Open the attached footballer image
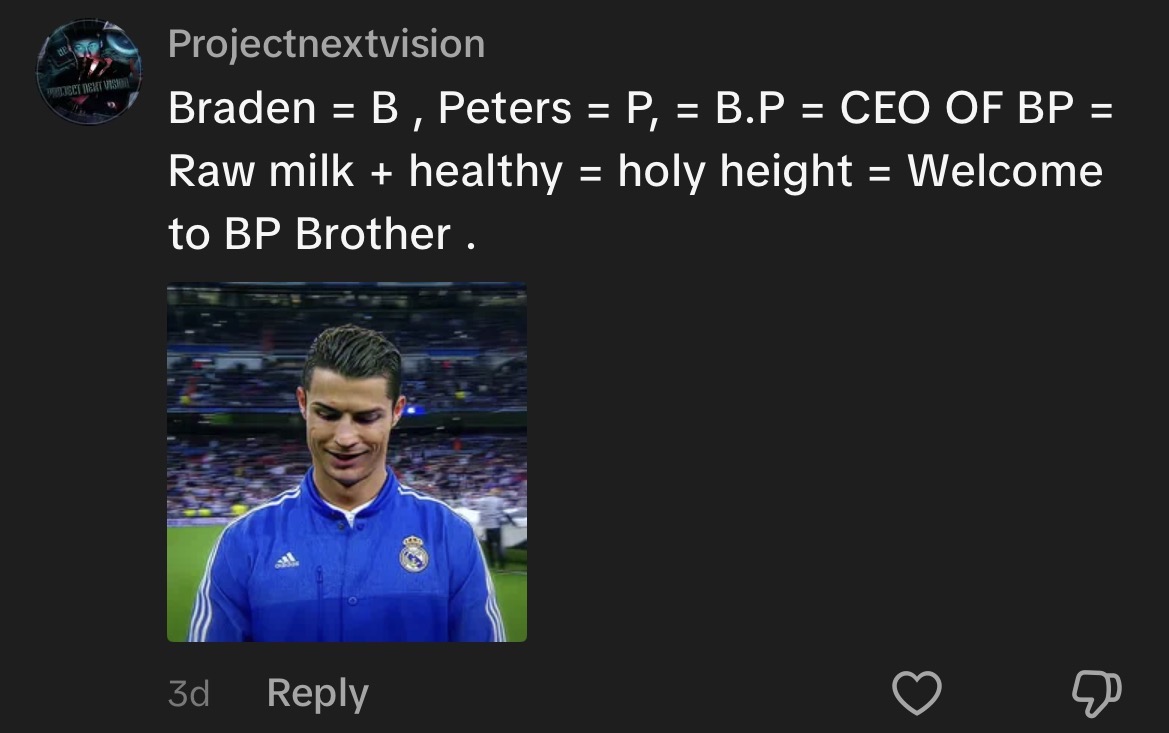Viewport: 1169px width, 733px height. (347, 462)
